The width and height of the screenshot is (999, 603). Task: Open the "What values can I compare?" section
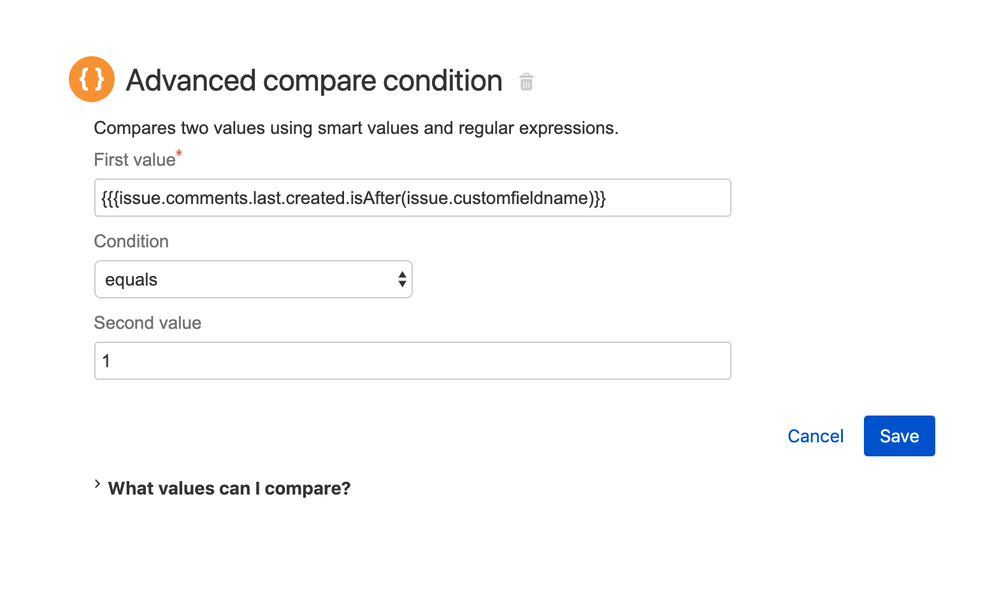pos(229,488)
